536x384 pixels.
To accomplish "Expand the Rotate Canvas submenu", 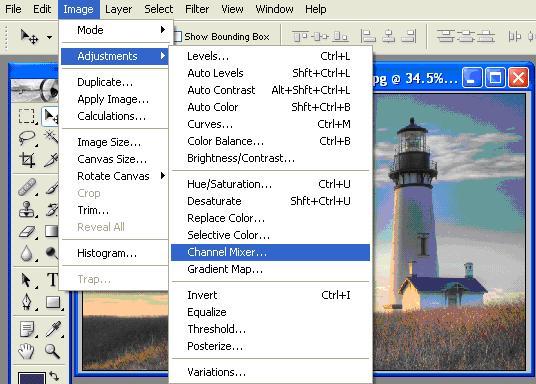I will (x=115, y=176).
